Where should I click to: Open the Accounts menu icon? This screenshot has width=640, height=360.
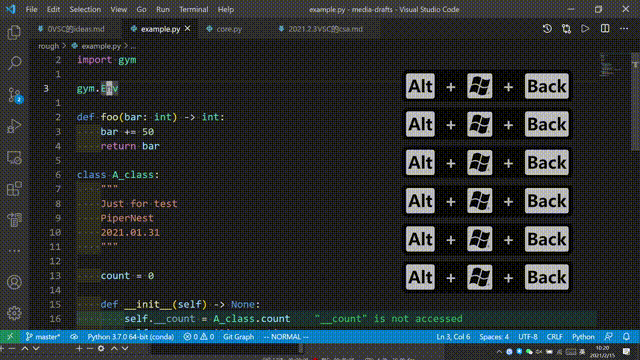14,282
